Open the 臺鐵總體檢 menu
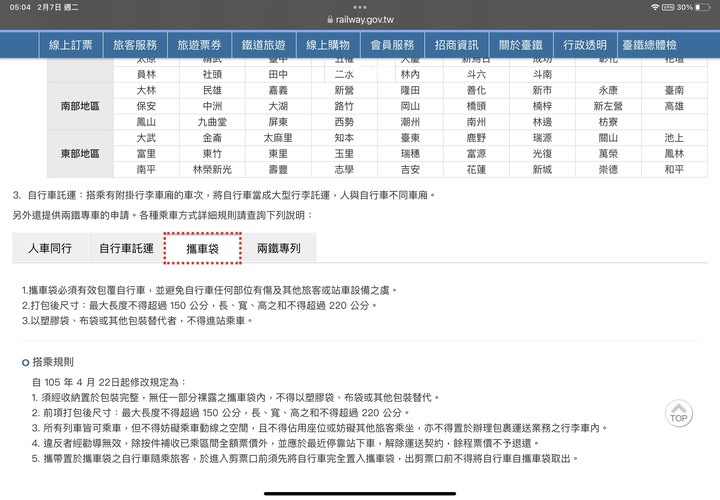This screenshot has height=500, width=720. [649, 45]
